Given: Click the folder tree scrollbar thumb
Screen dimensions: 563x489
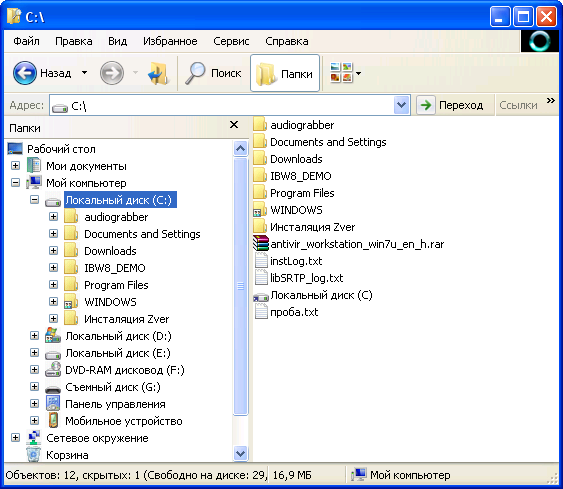Looking at the screenshot, I should 240,286.
